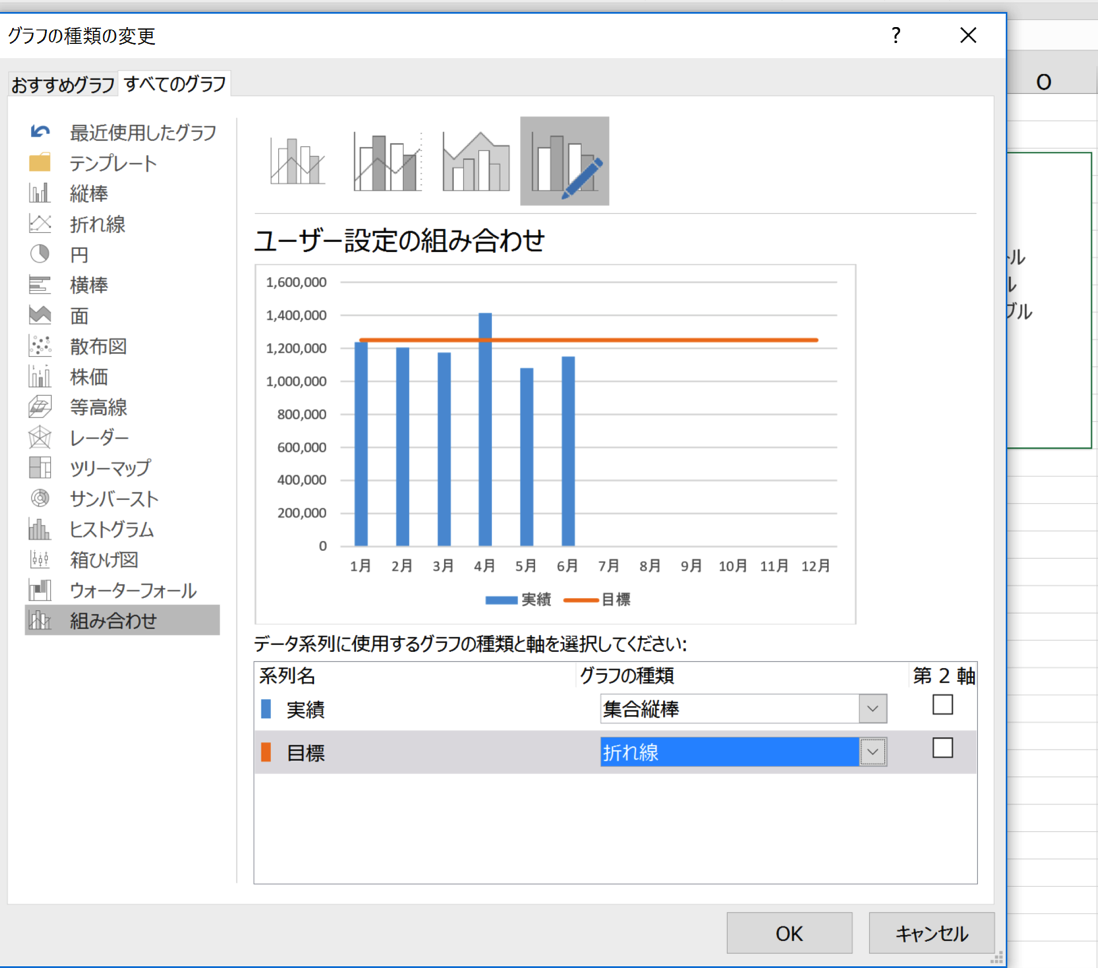Click column O header in Excel window

coord(1044,82)
